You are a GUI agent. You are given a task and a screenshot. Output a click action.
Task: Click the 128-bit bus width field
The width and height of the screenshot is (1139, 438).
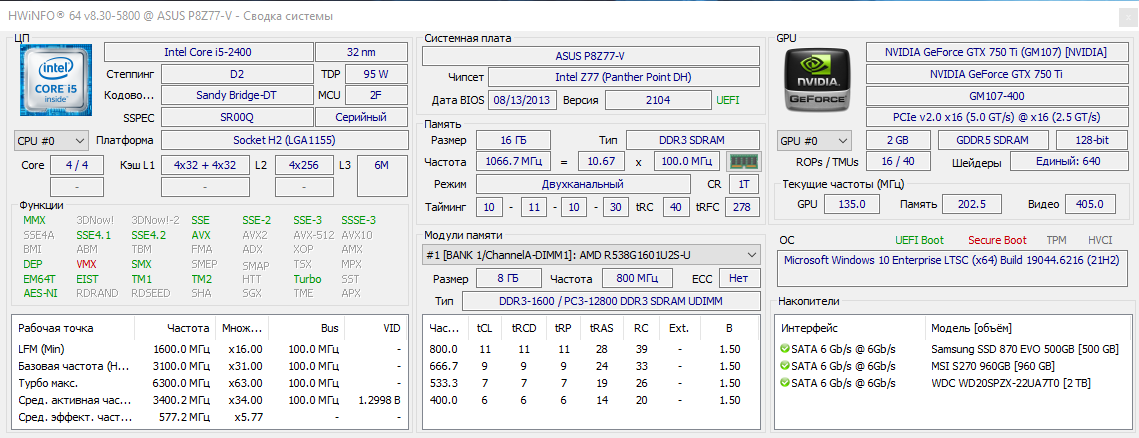pos(1090,140)
